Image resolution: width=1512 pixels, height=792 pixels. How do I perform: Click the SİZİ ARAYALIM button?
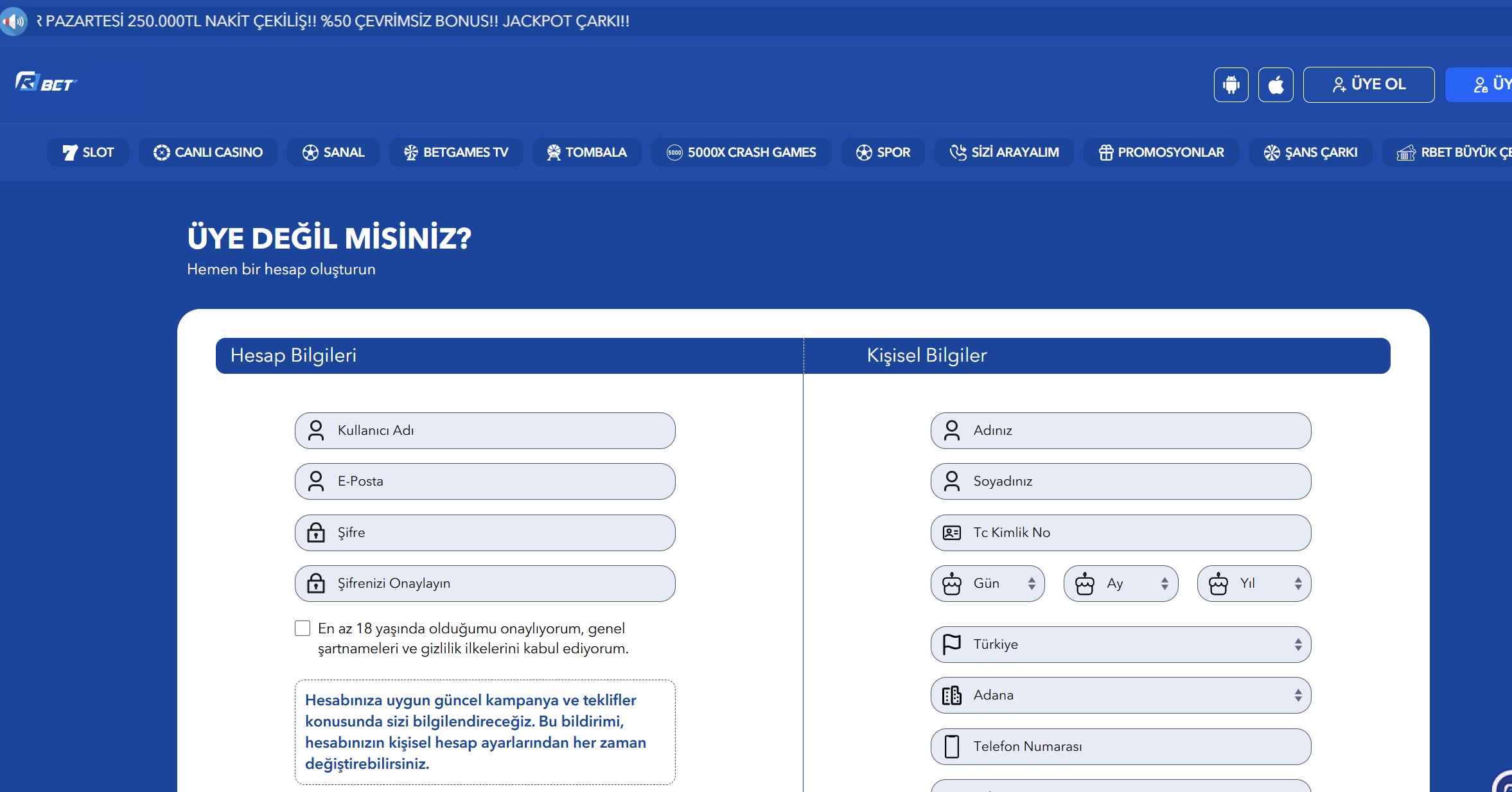pyautogui.click(x=1004, y=152)
